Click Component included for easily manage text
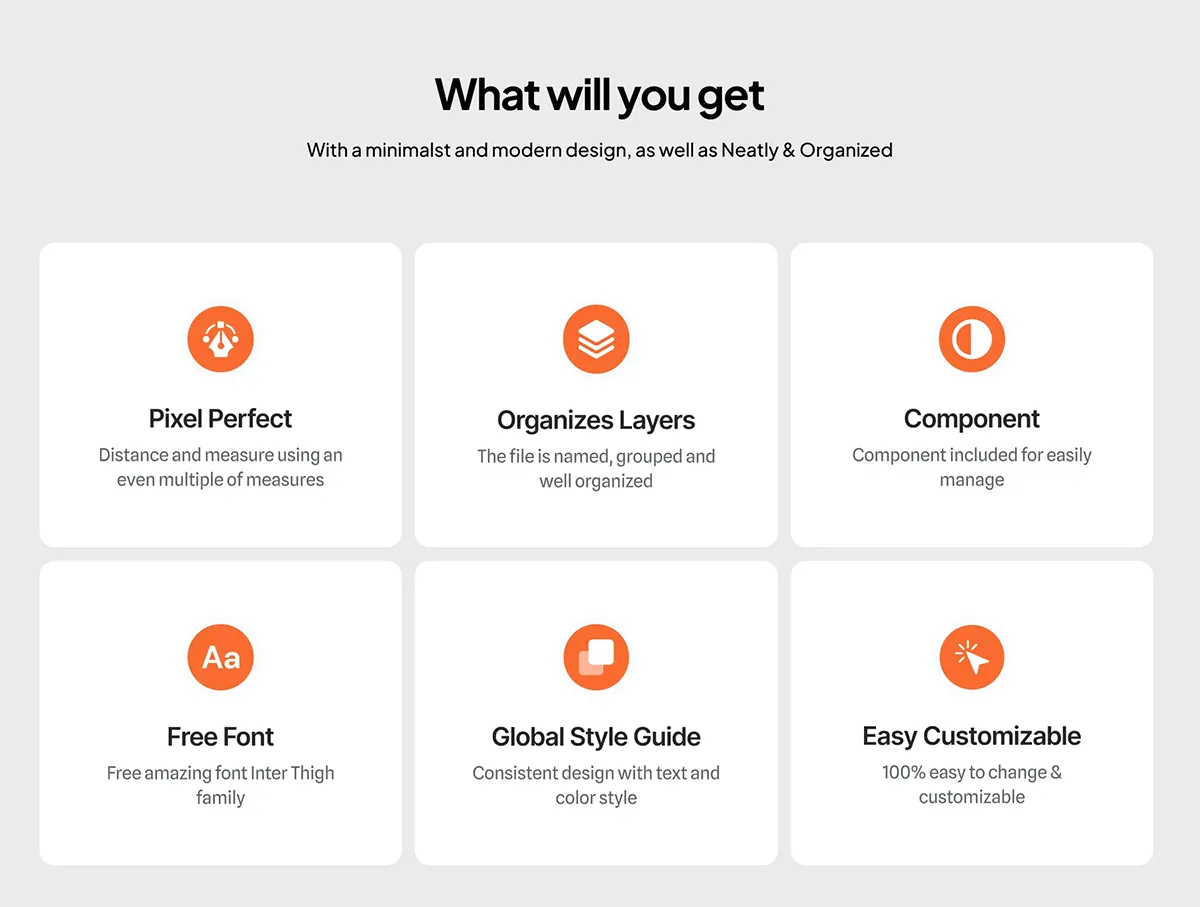The image size is (1200, 907). tap(972, 467)
